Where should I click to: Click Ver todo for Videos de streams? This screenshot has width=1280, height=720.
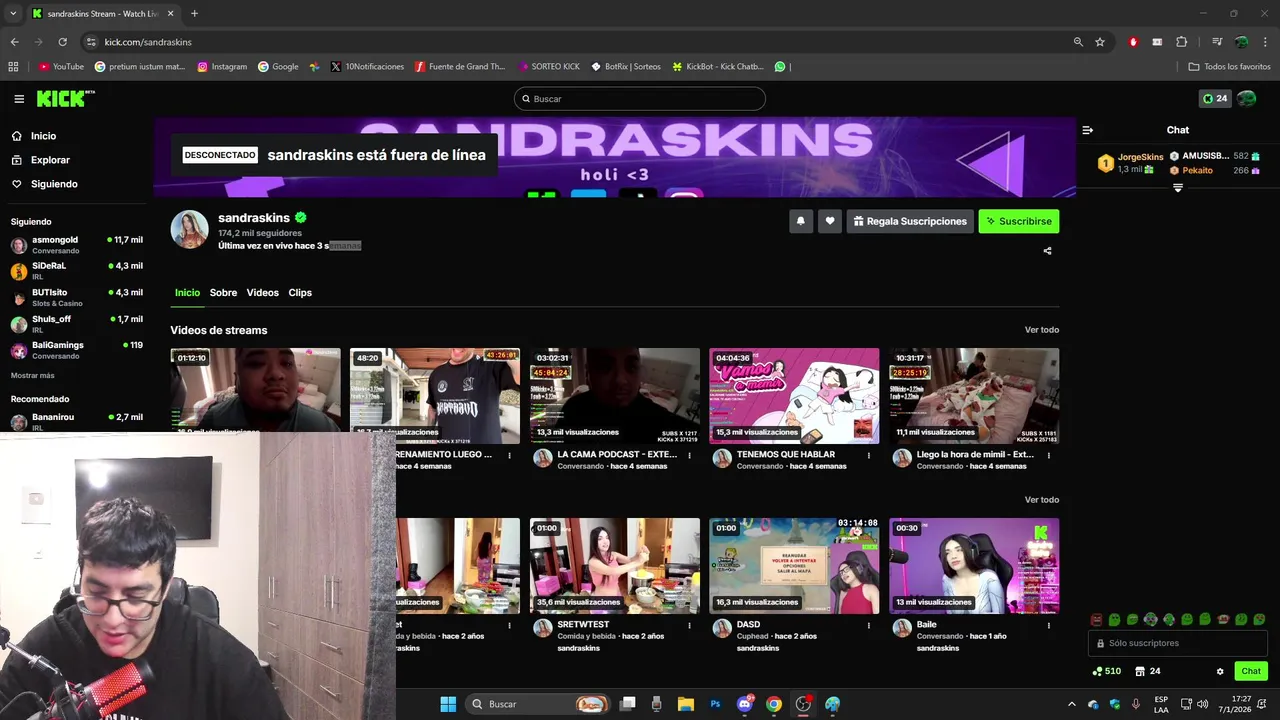(1041, 330)
